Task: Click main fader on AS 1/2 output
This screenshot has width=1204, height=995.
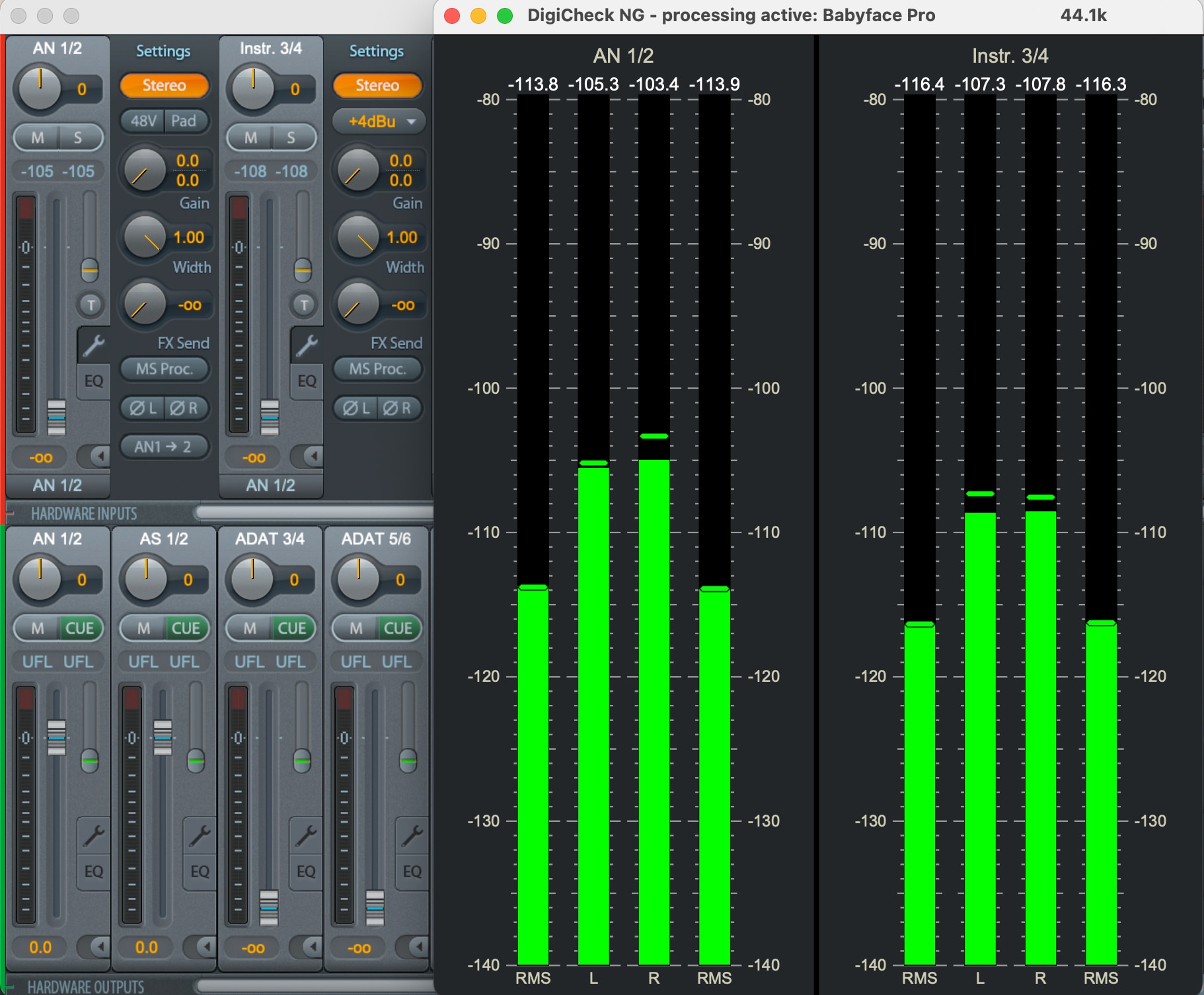Action: coord(163,737)
